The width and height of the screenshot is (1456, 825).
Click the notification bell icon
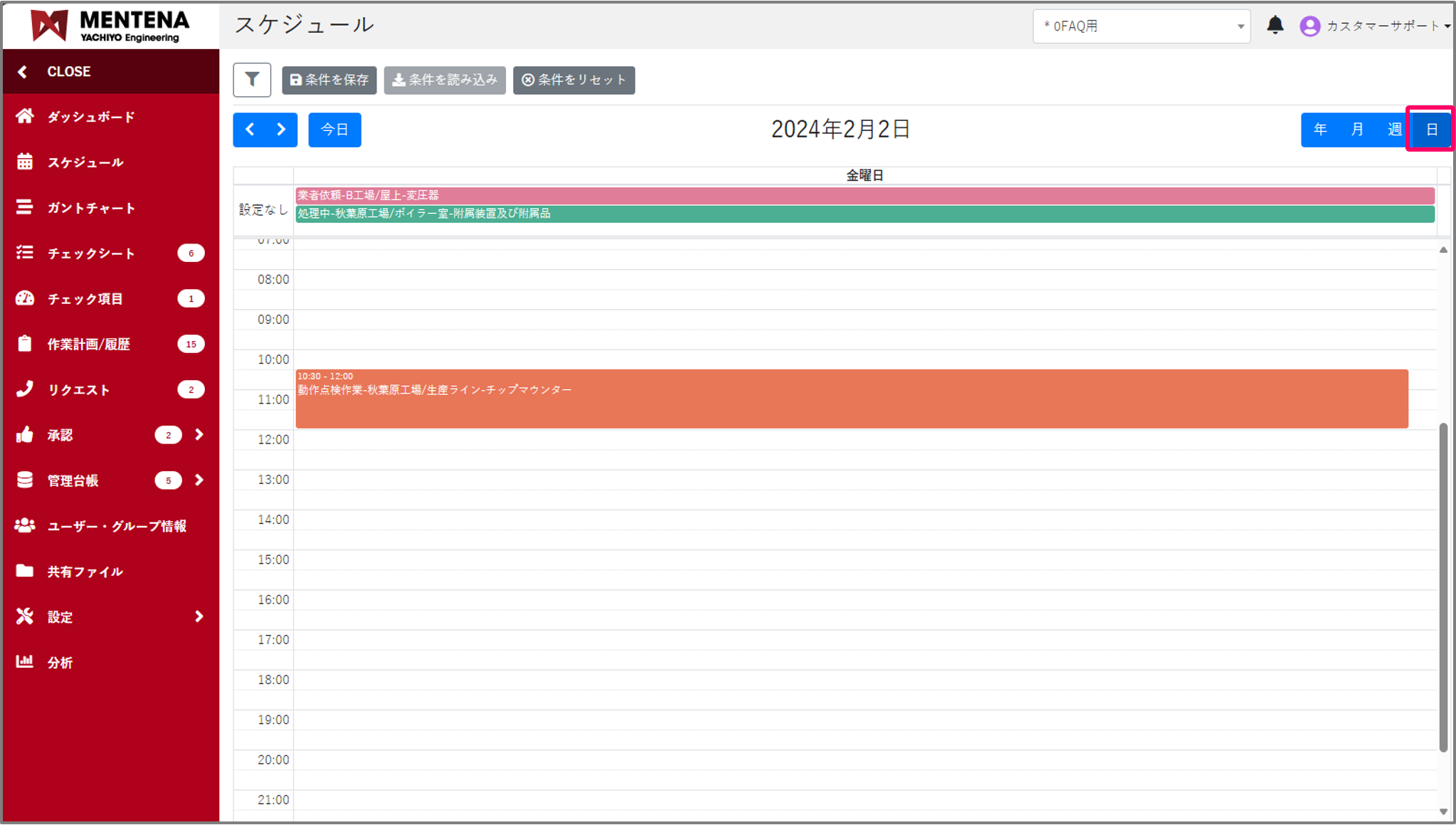pos(1275,26)
